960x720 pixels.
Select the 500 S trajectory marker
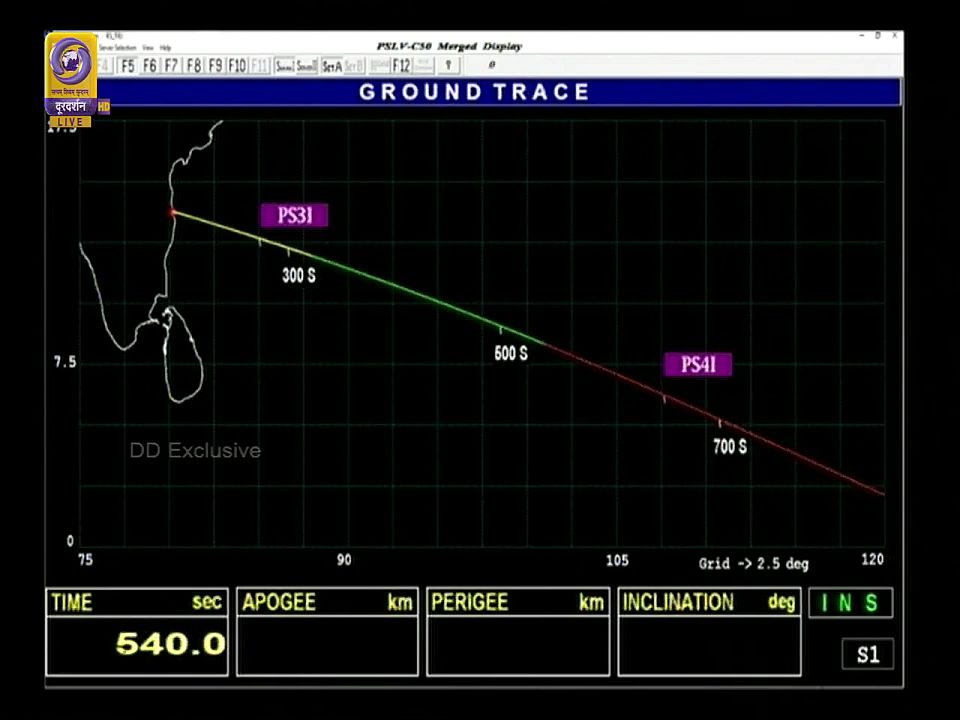point(511,353)
